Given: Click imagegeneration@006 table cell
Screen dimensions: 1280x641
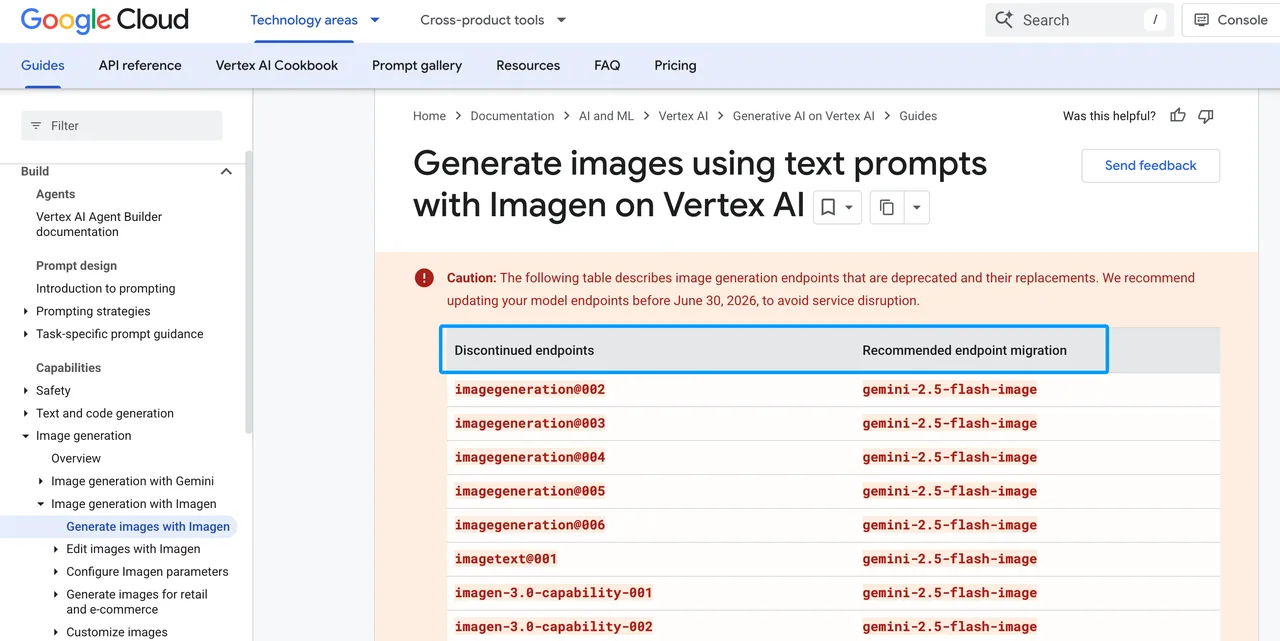Looking at the screenshot, I should pyautogui.click(x=530, y=525).
